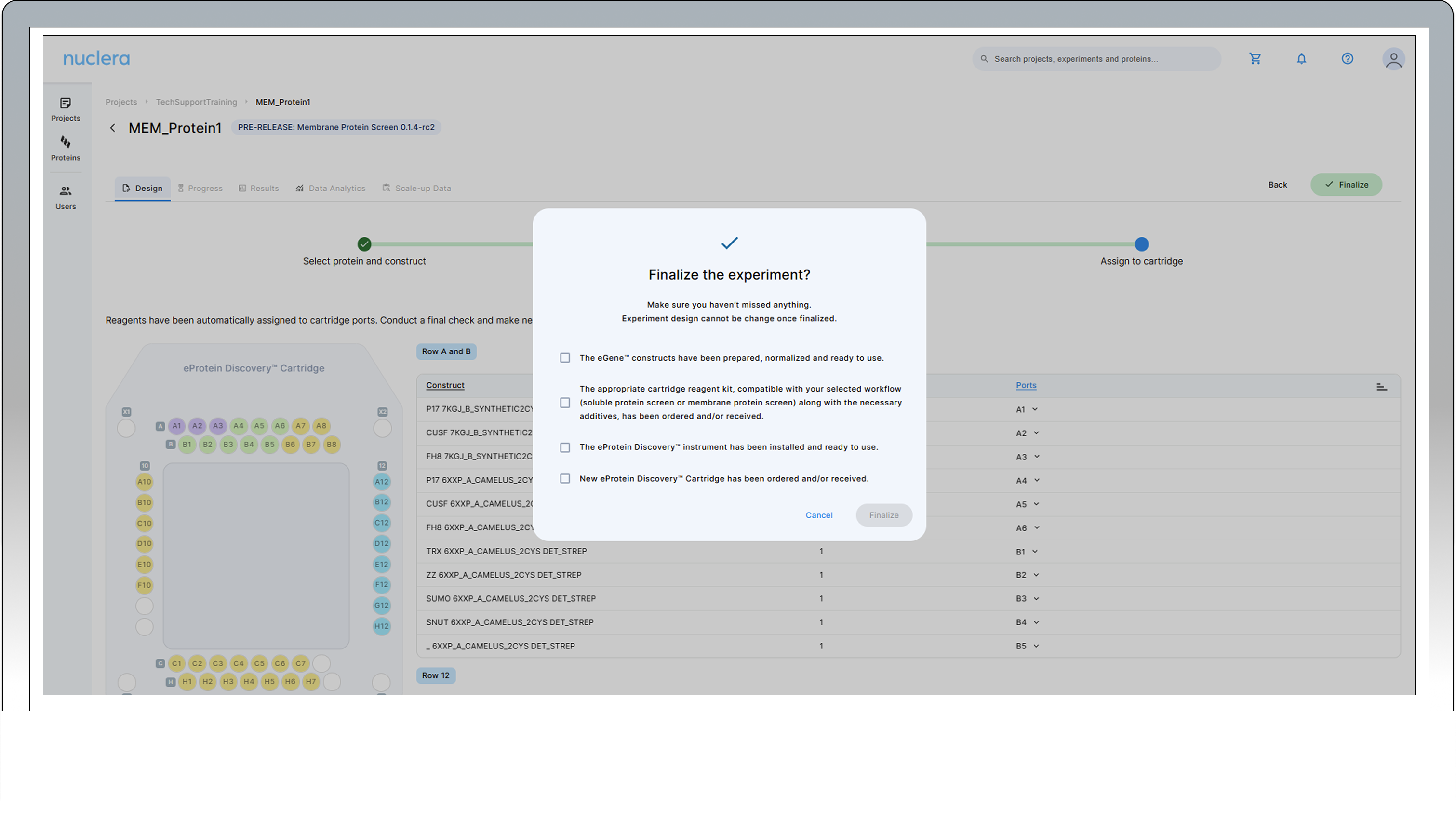Select cartridge port A12
The width and height of the screenshot is (1456, 824).
(381, 482)
